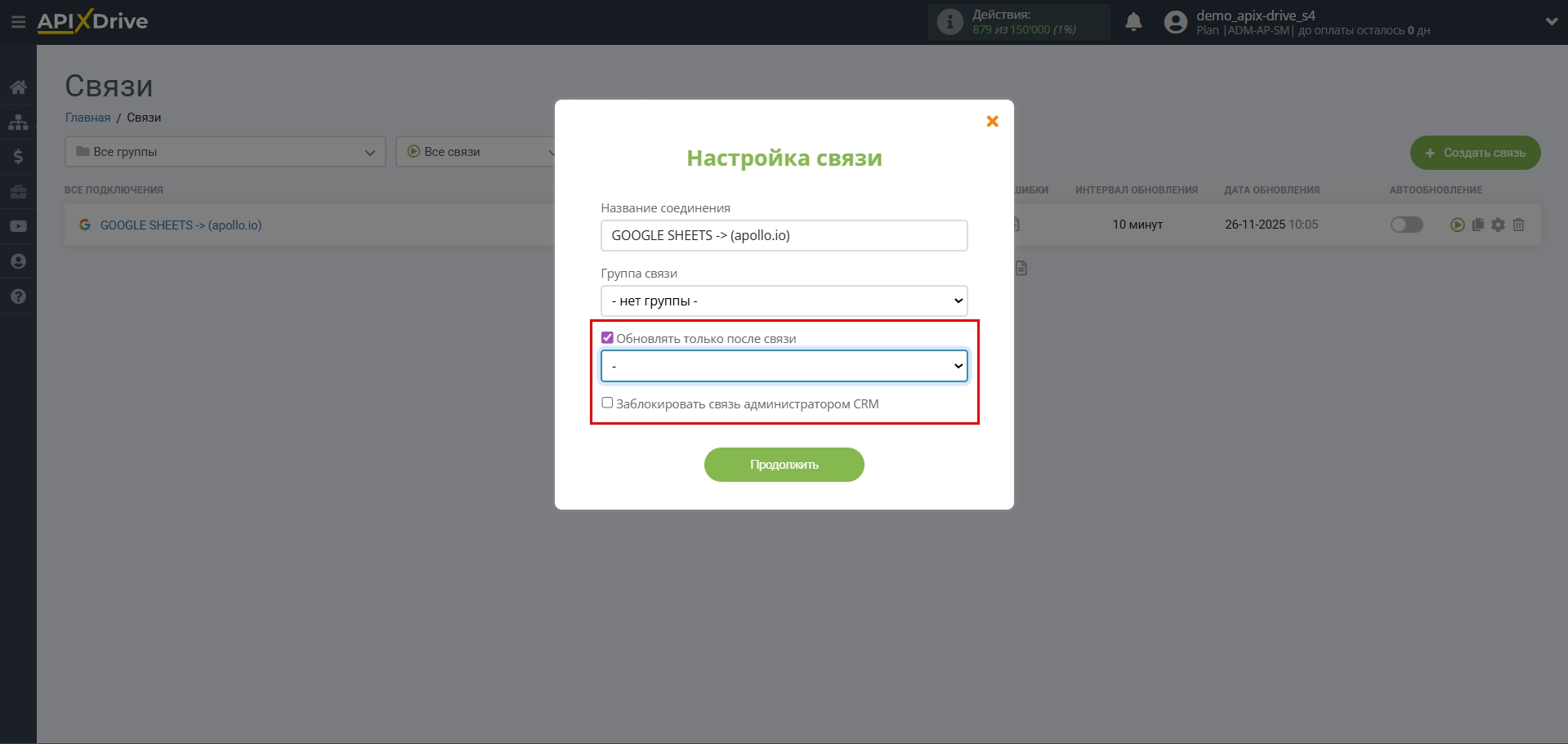This screenshot has height=744, width=1568.
Task: Enable autoupdate toggle for GOOGLE SHEETS connection
Action: 1406,225
